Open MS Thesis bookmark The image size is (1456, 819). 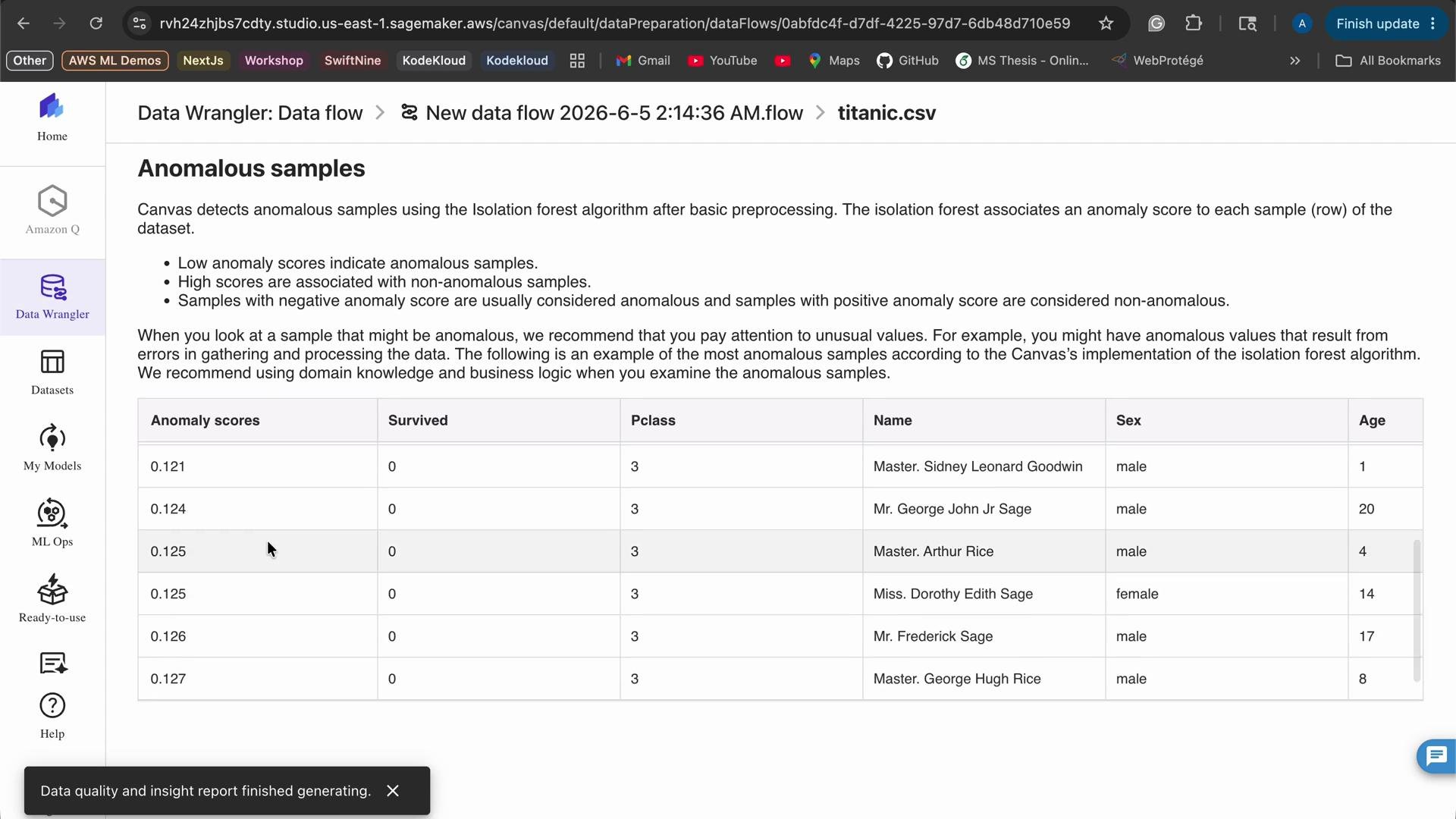[1022, 61]
